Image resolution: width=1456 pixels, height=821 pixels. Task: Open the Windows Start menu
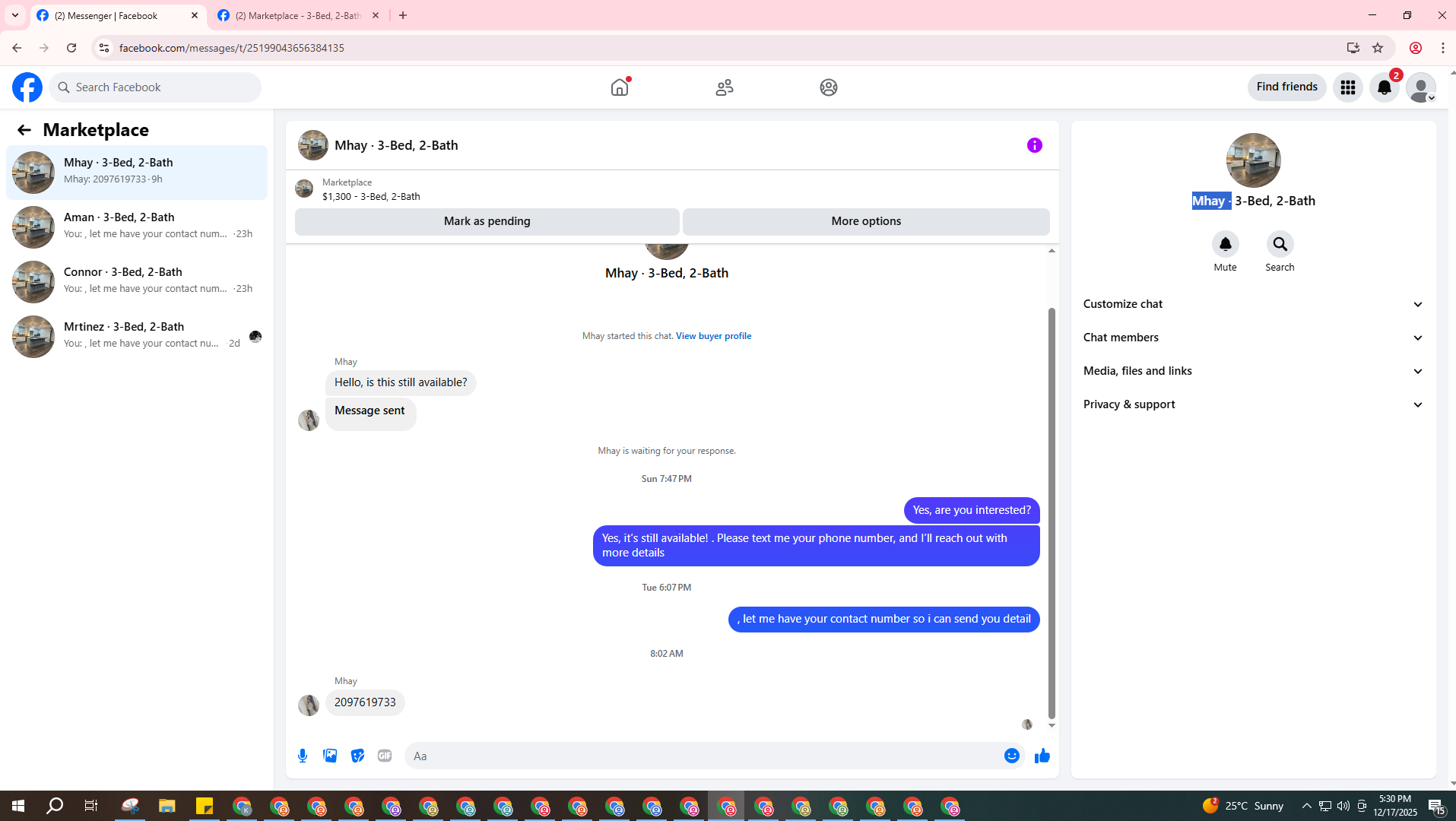click(x=18, y=806)
